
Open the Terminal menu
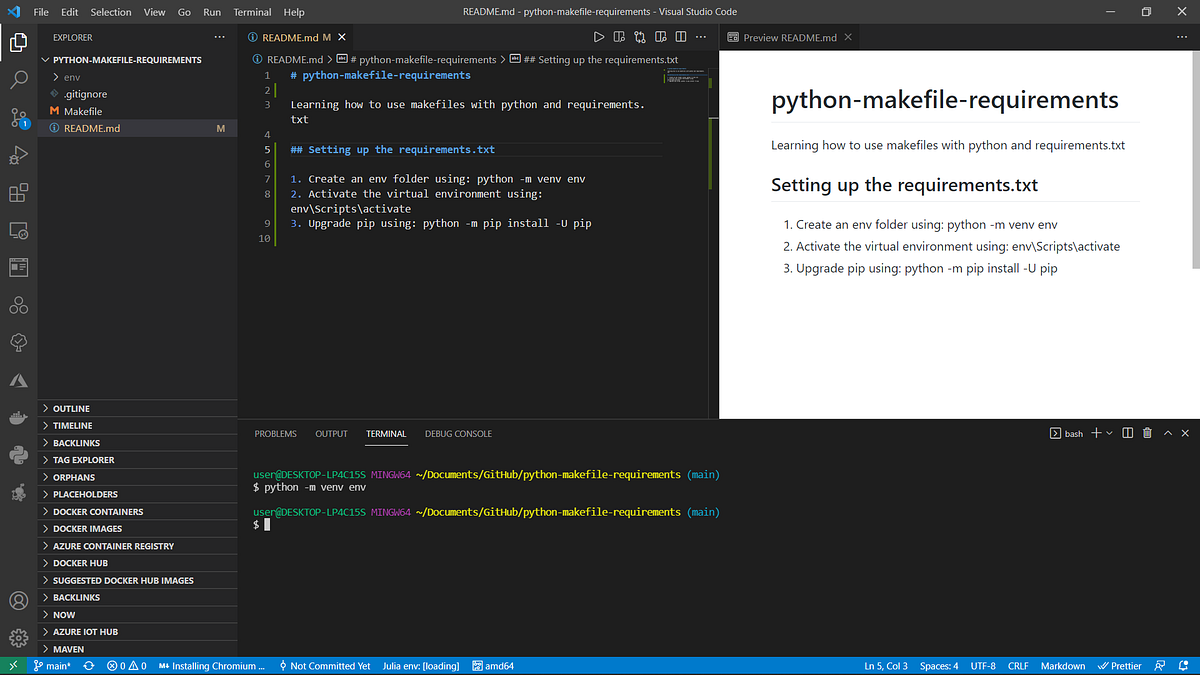(x=252, y=12)
